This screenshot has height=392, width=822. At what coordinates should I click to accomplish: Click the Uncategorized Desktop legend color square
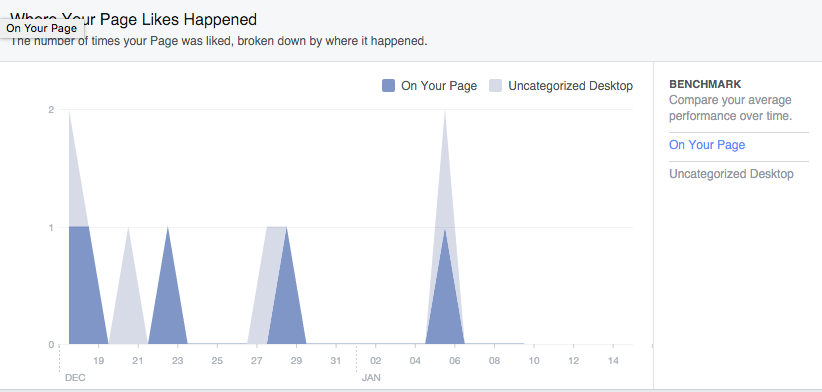495,85
